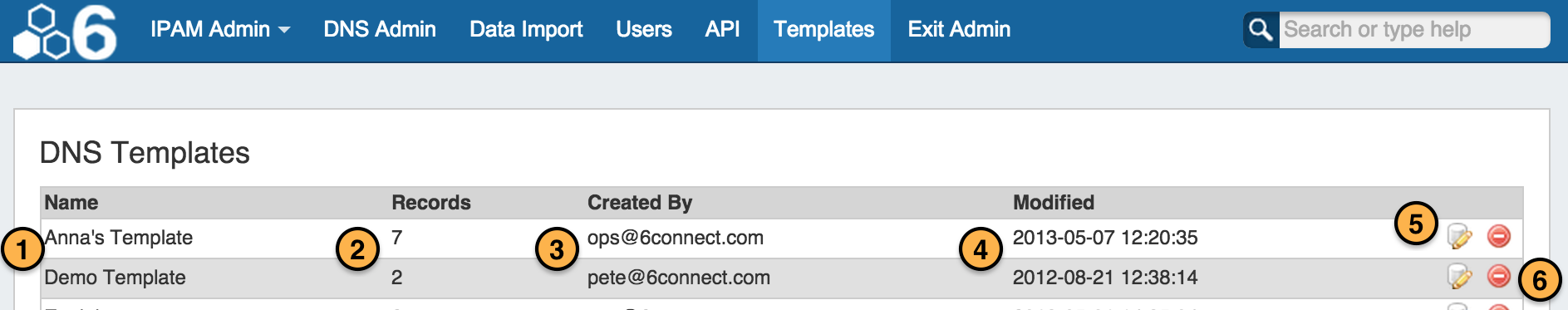Edit Anna's Template with pencil icon
The width and height of the screenshot is (1568, 310).
(1460, 237)
